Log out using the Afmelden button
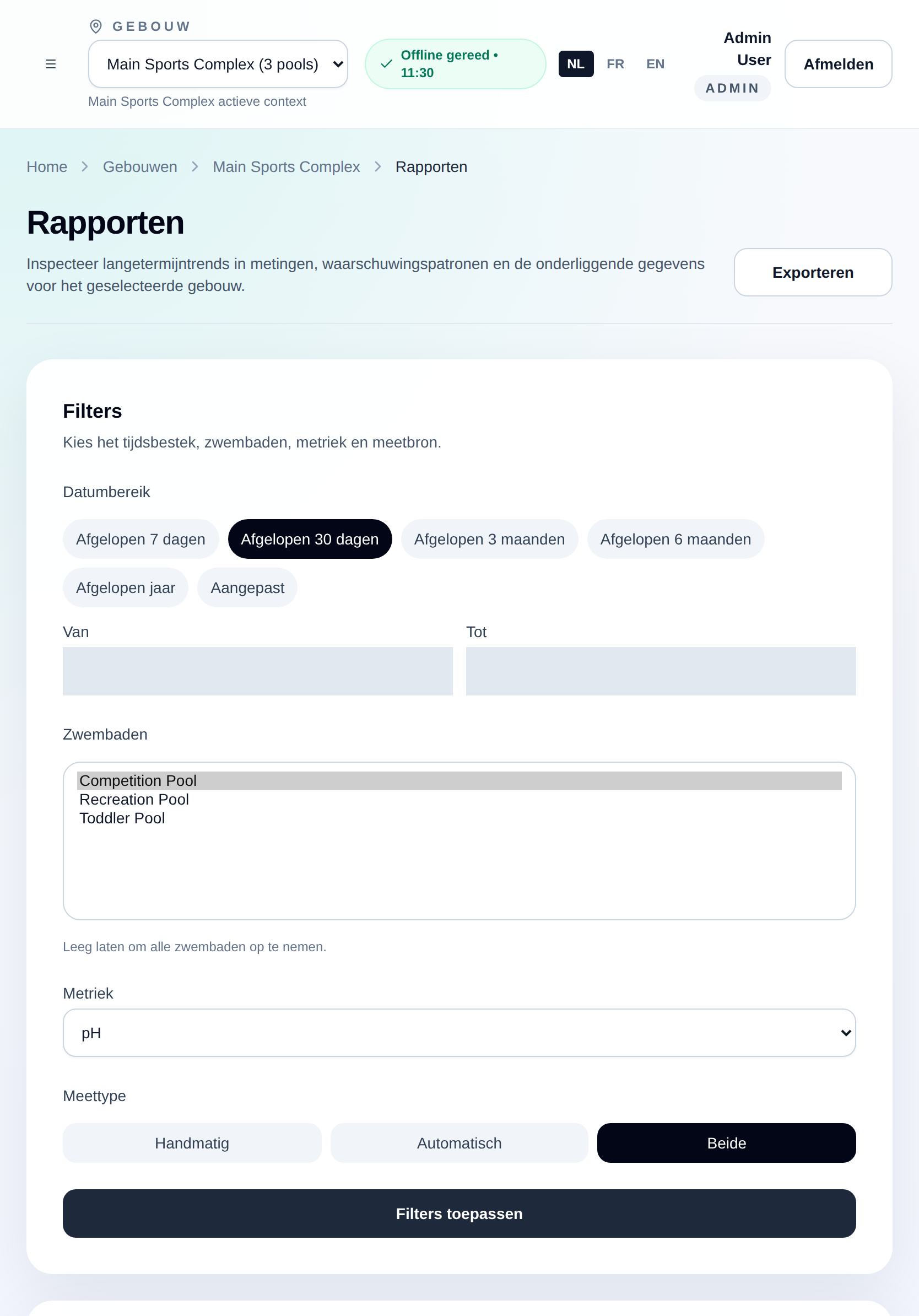 coord(837,63)
